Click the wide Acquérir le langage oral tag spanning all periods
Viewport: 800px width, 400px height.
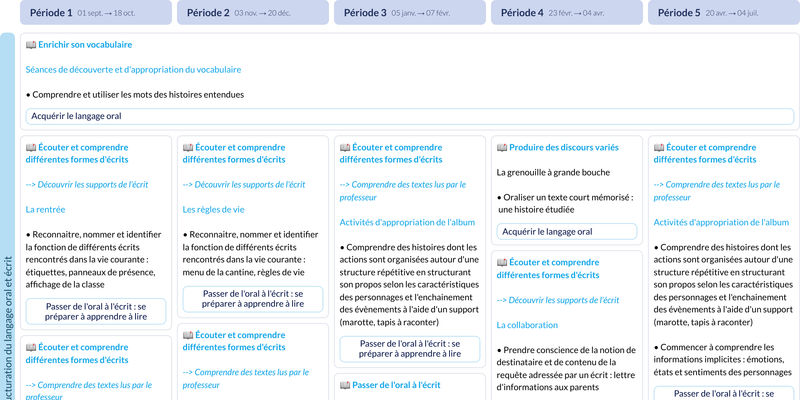pyautogui.click(x=410, y=116)
